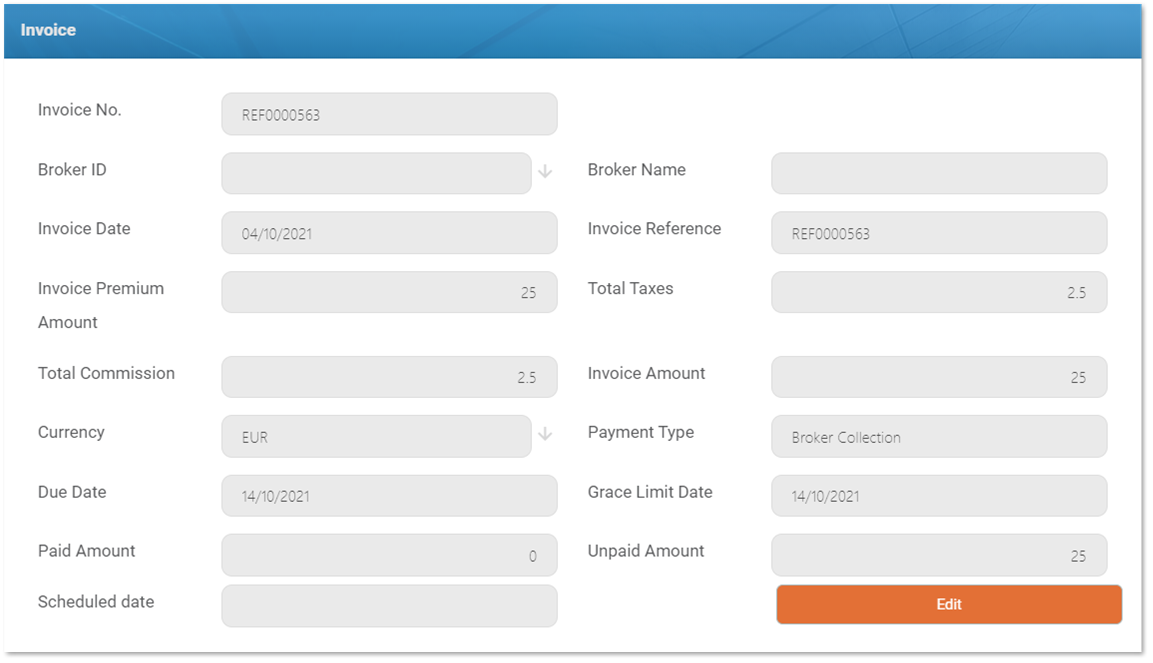The width and height of the screenshot is (1153, 663).
Task: Click the Grace Limit Date field
Action: click(938, 496)
